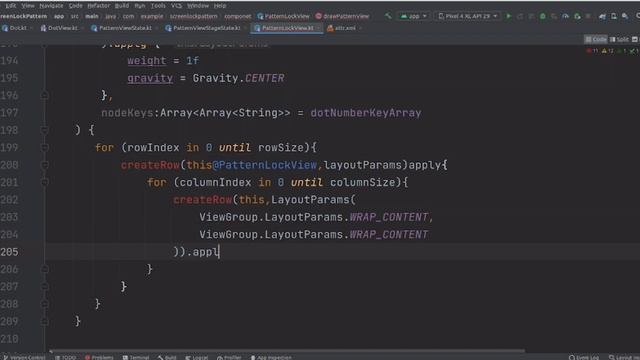640x360 pixels.
Task: Collapse fold marker at line 201
Action: pyautogui.click(x=44, y=182)
